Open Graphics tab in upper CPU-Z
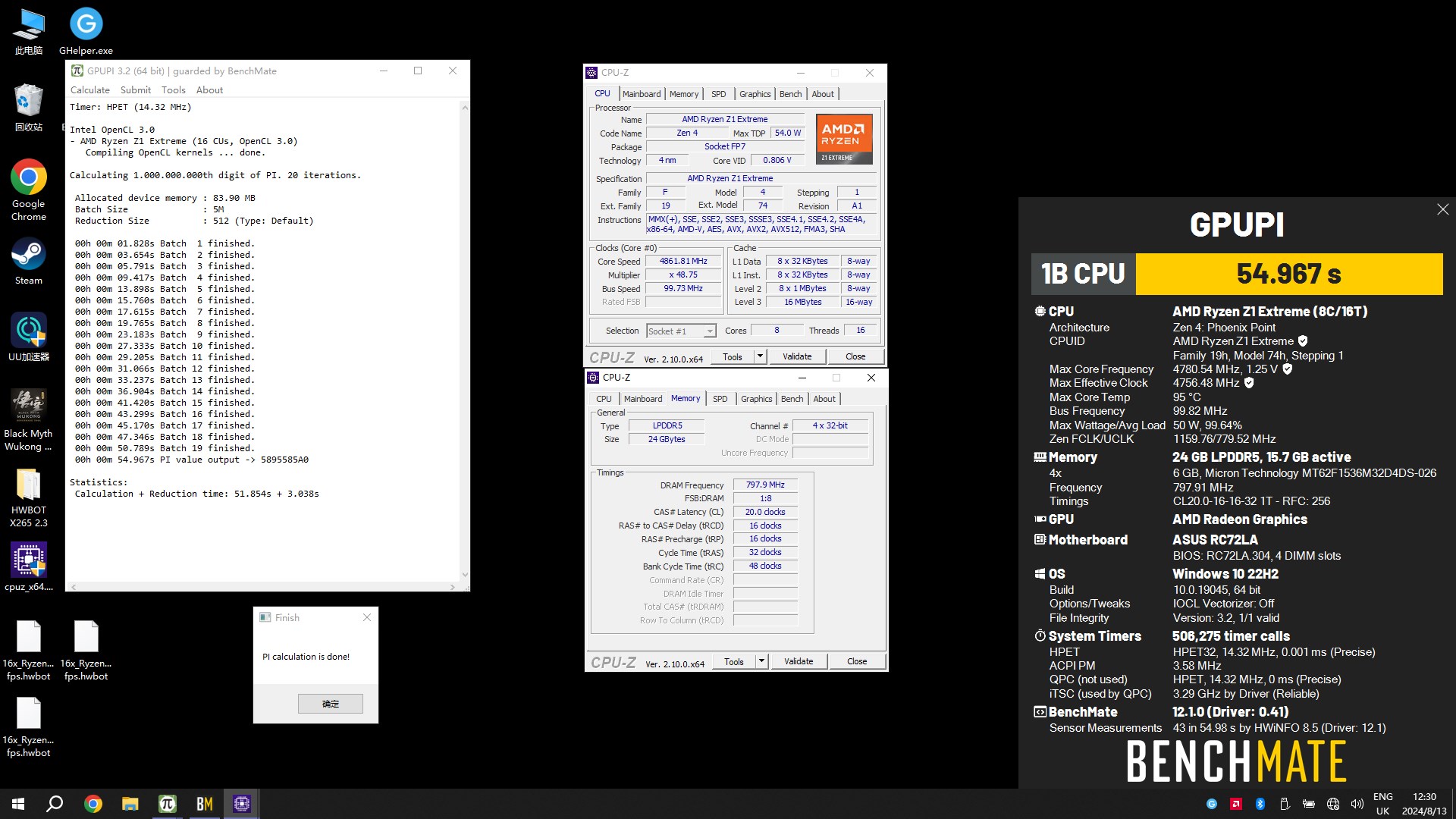This screenshot has height=819, width=1456. tap(755, 94)
